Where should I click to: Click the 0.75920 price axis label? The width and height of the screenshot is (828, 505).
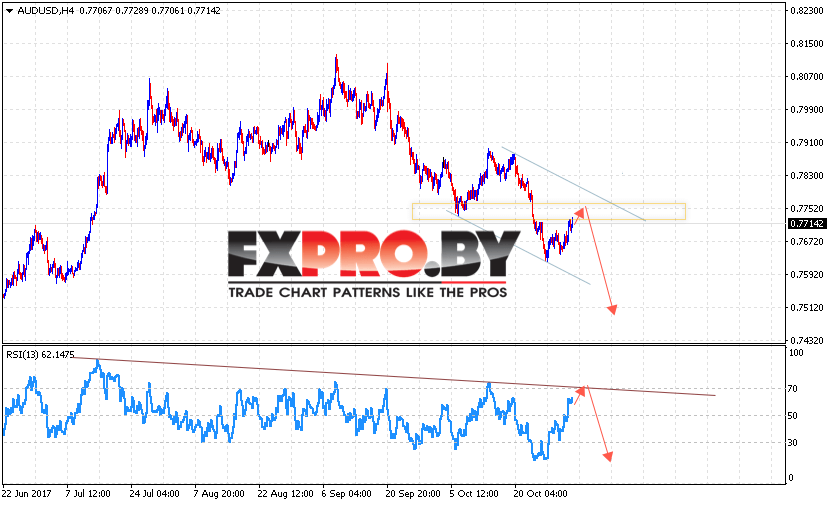coord(806,275)
